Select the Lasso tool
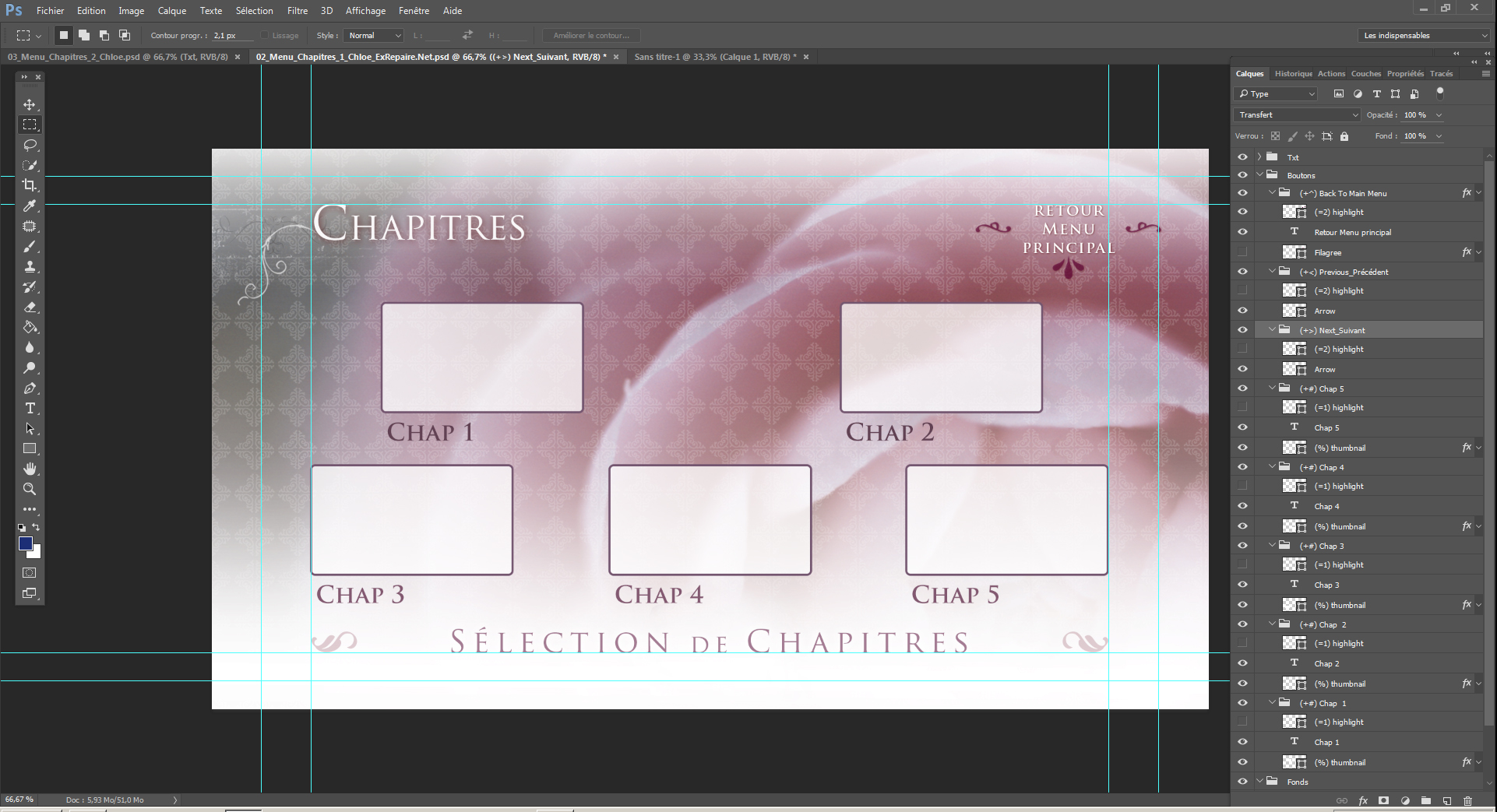The width and height of the screenshot is (1497, 812). (x=30, y=146)
